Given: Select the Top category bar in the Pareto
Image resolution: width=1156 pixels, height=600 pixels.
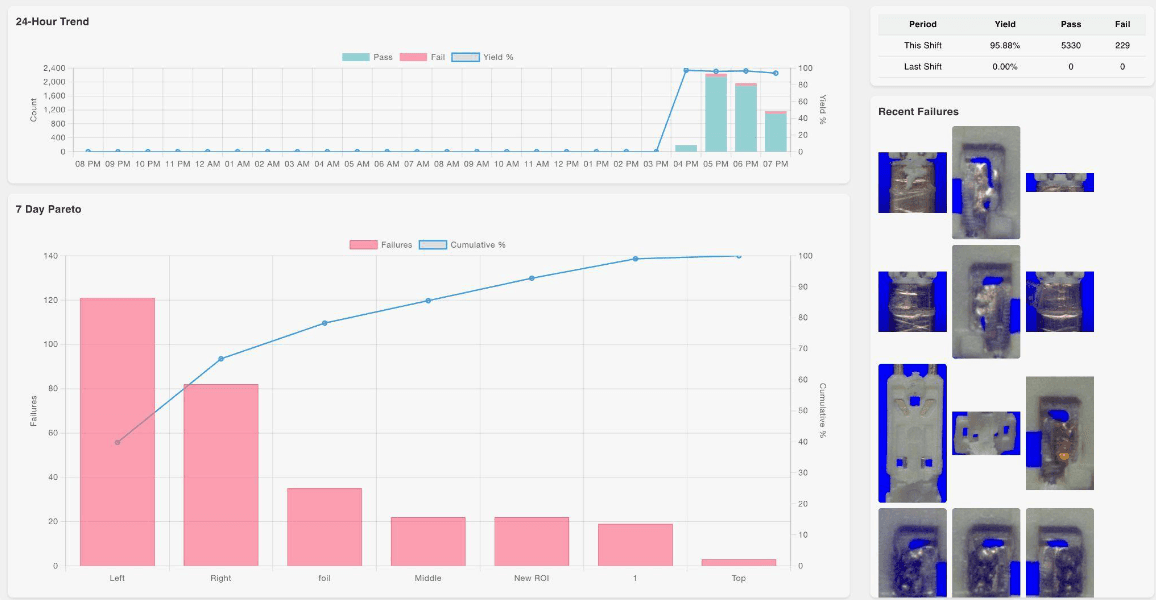Looking at the screenshot, I should 738,562.
